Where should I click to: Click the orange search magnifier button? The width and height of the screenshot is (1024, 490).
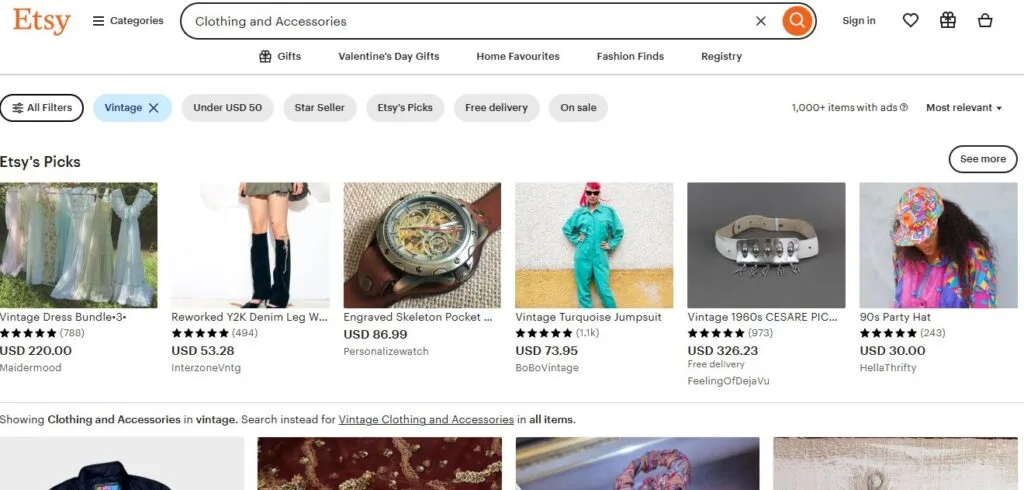(797, 21)
